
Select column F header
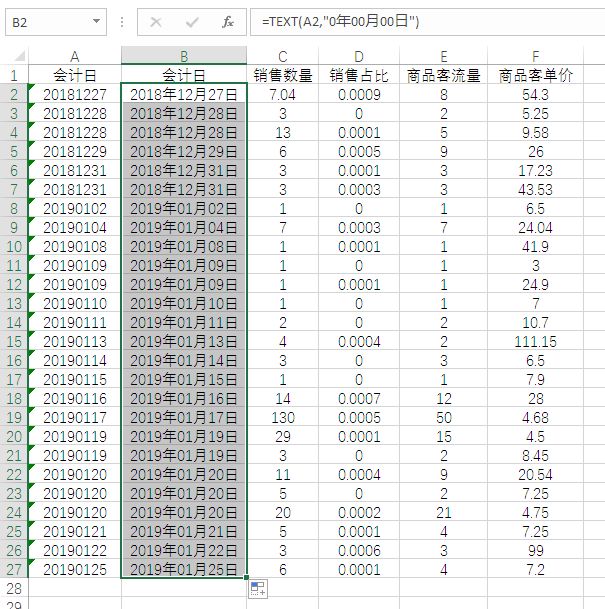[x=535, y=56]
